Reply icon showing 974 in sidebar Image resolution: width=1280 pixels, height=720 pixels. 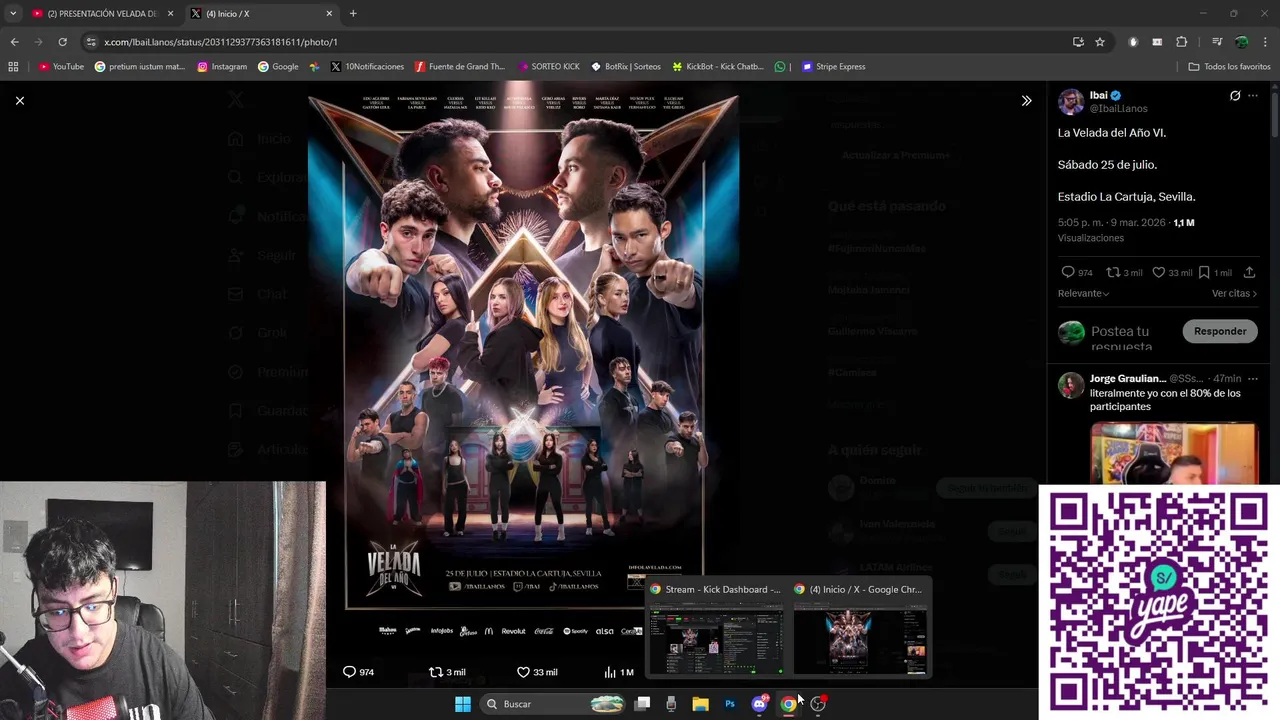pos(1076,272)
